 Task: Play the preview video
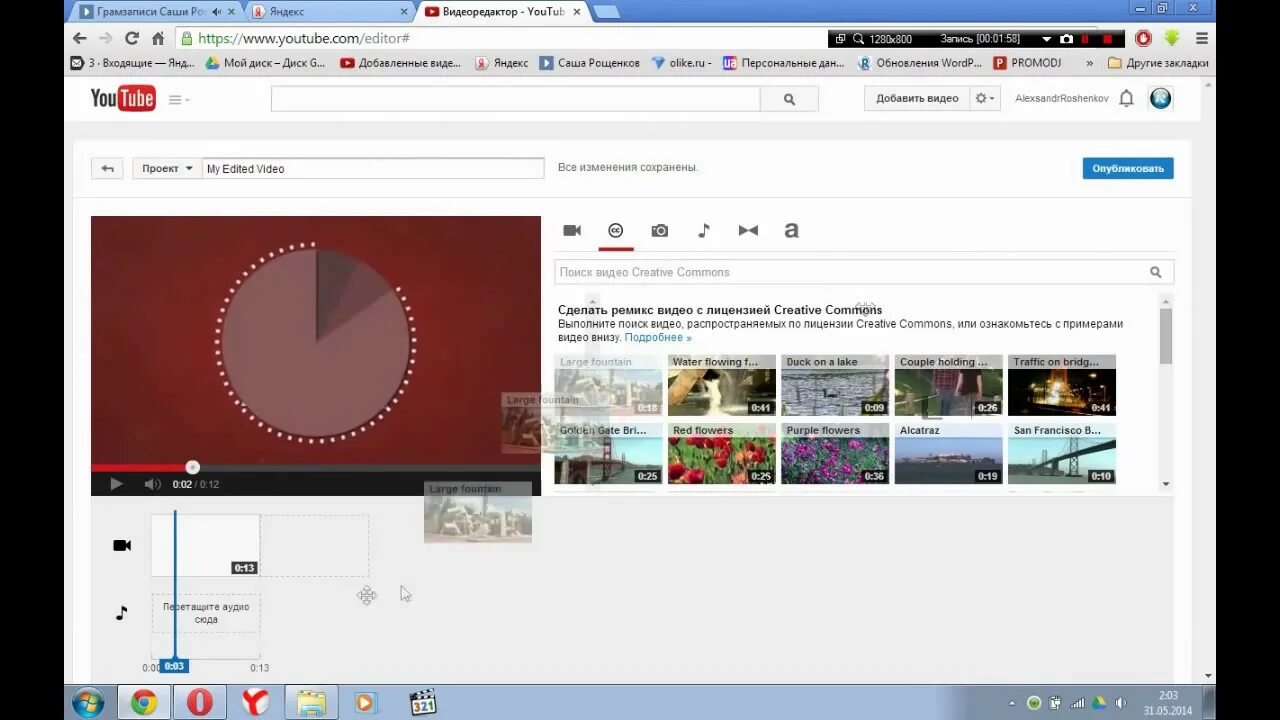(x=116, y=484)
